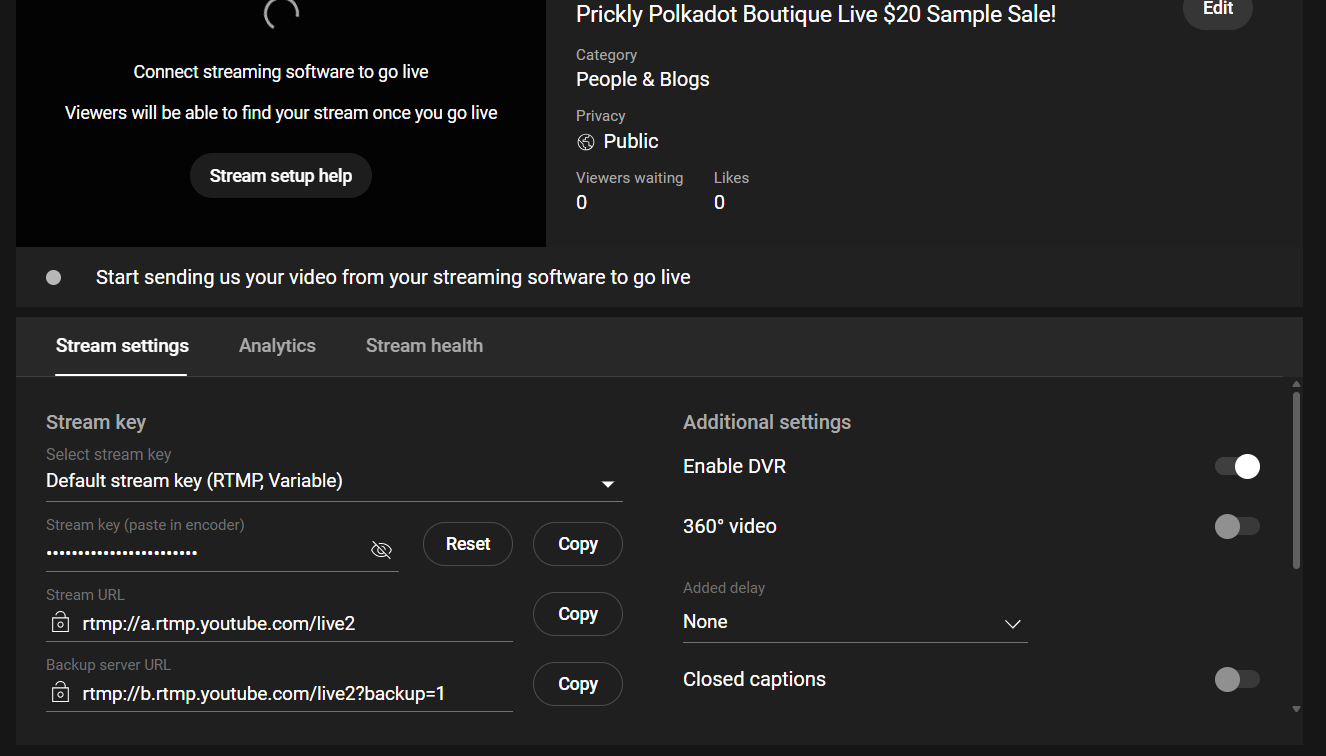Click the Stream setup help button
The width and height of the screenshot is (1326, 756).
(x=281, y=176)
